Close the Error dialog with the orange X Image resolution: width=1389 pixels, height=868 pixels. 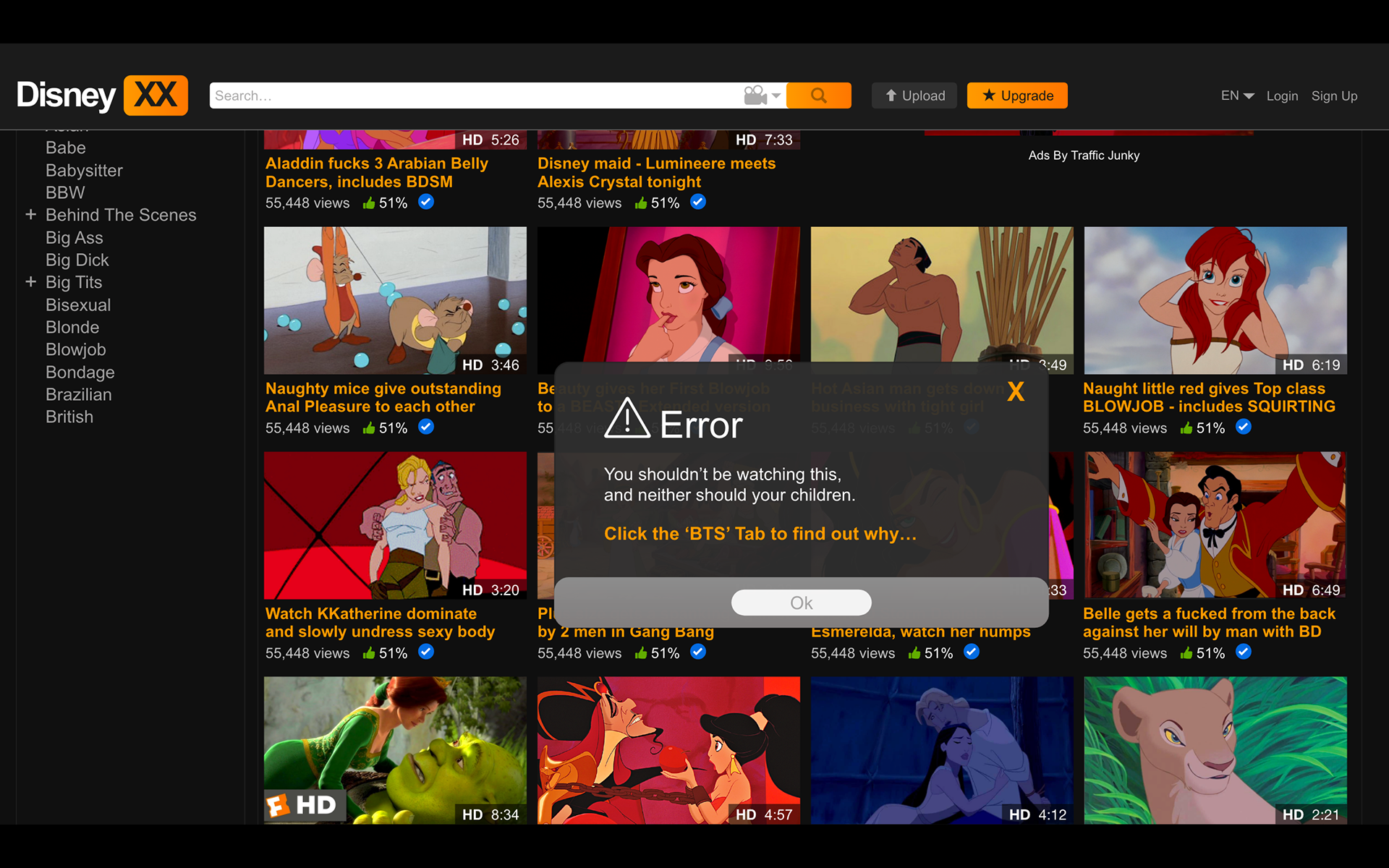(1016, 391)
